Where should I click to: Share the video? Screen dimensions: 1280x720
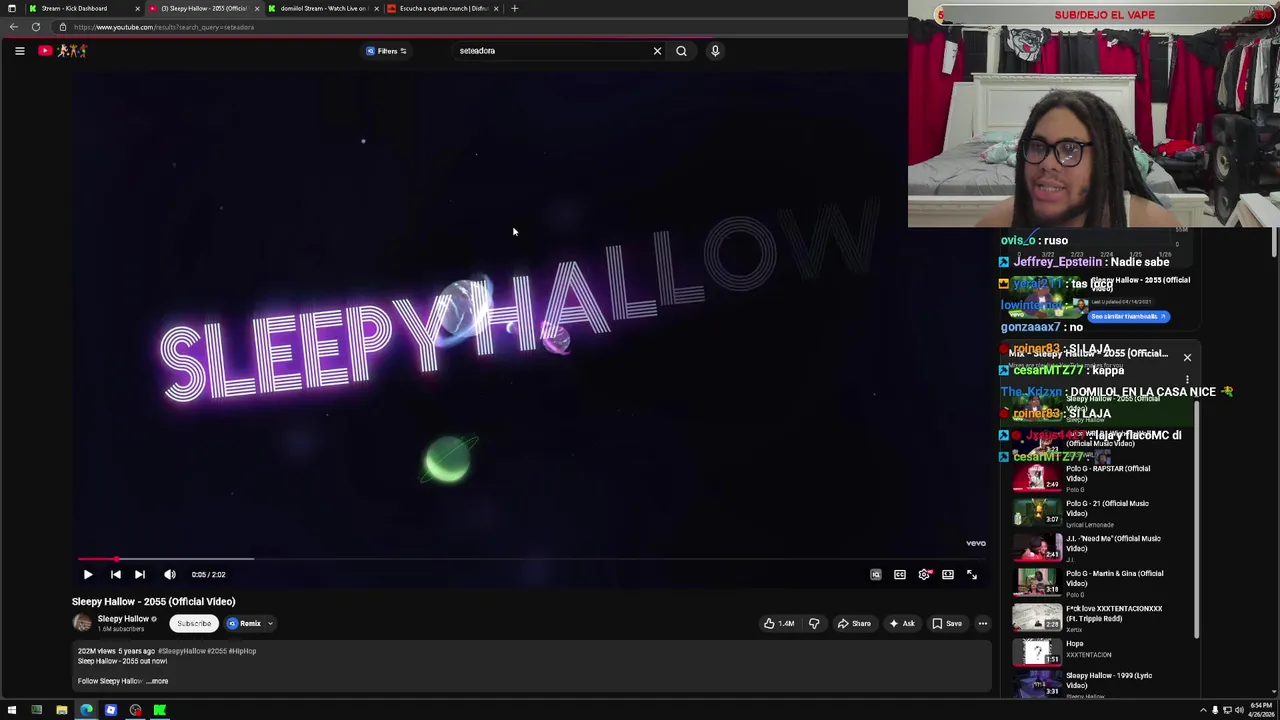pos(854,624)
